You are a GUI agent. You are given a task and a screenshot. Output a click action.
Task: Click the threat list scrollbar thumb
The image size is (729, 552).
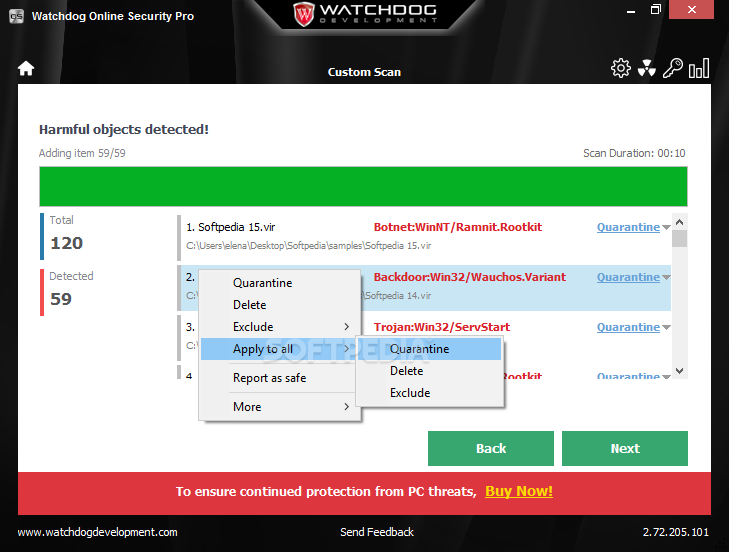pos(679,239)
